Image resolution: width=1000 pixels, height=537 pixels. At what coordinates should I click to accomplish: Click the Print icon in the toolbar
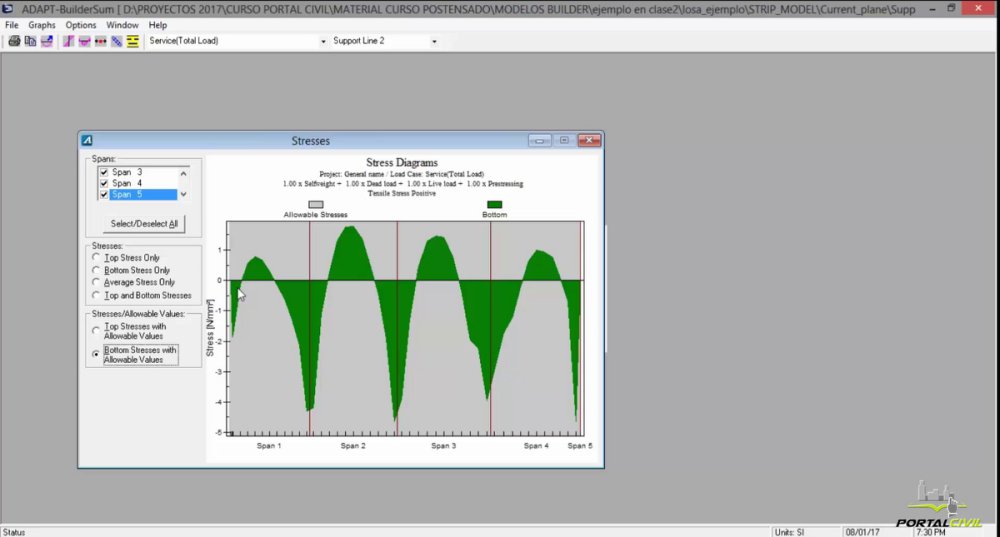point(14,41)
